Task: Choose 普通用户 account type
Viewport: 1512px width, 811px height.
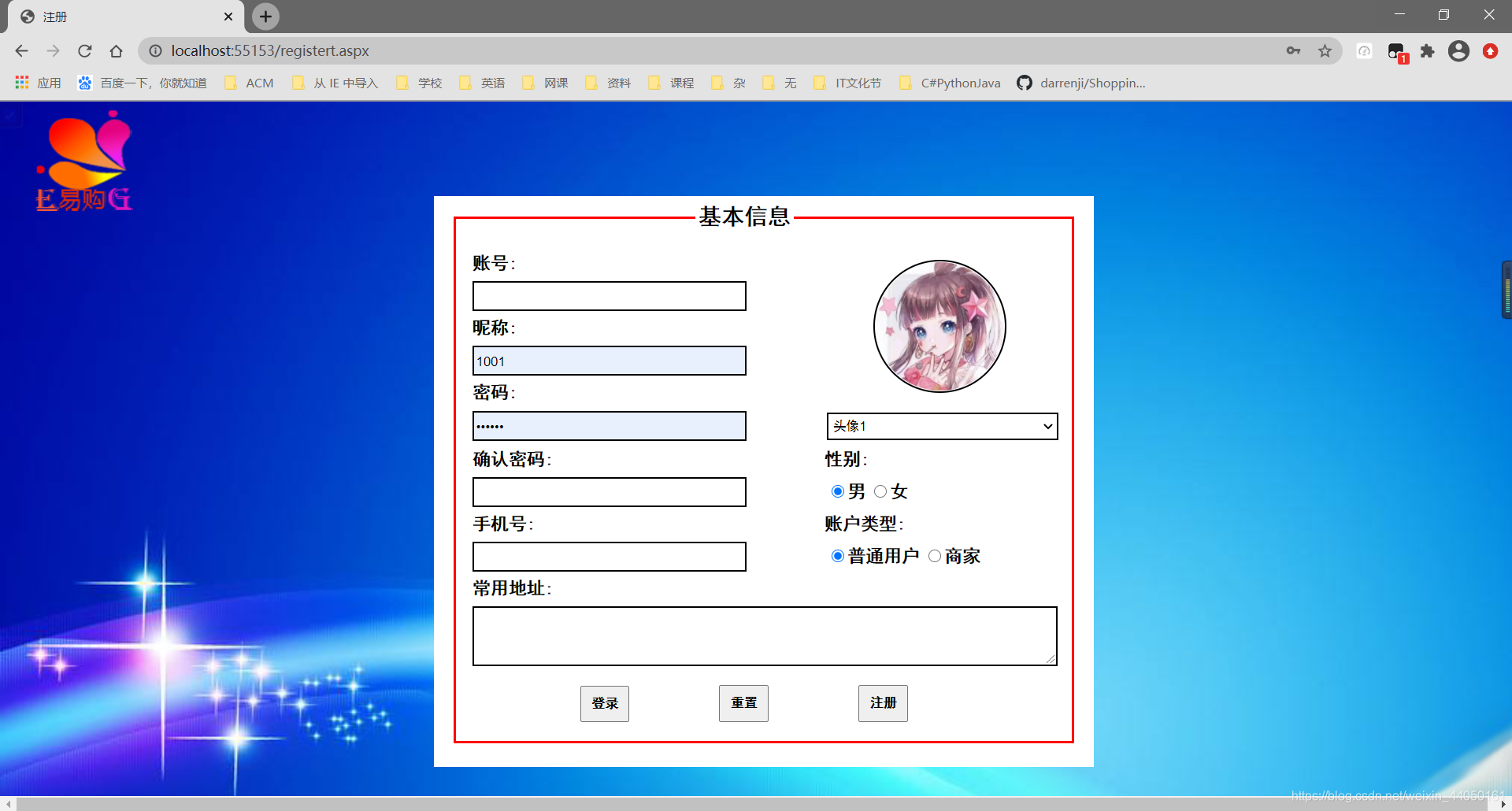Action: [x=838, y=556]
